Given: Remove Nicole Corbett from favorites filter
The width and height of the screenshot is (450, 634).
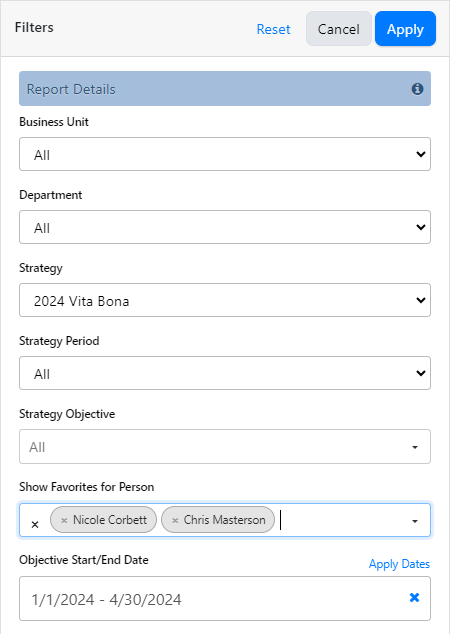Looking at the screenshot, I should [x=64, y=520].
